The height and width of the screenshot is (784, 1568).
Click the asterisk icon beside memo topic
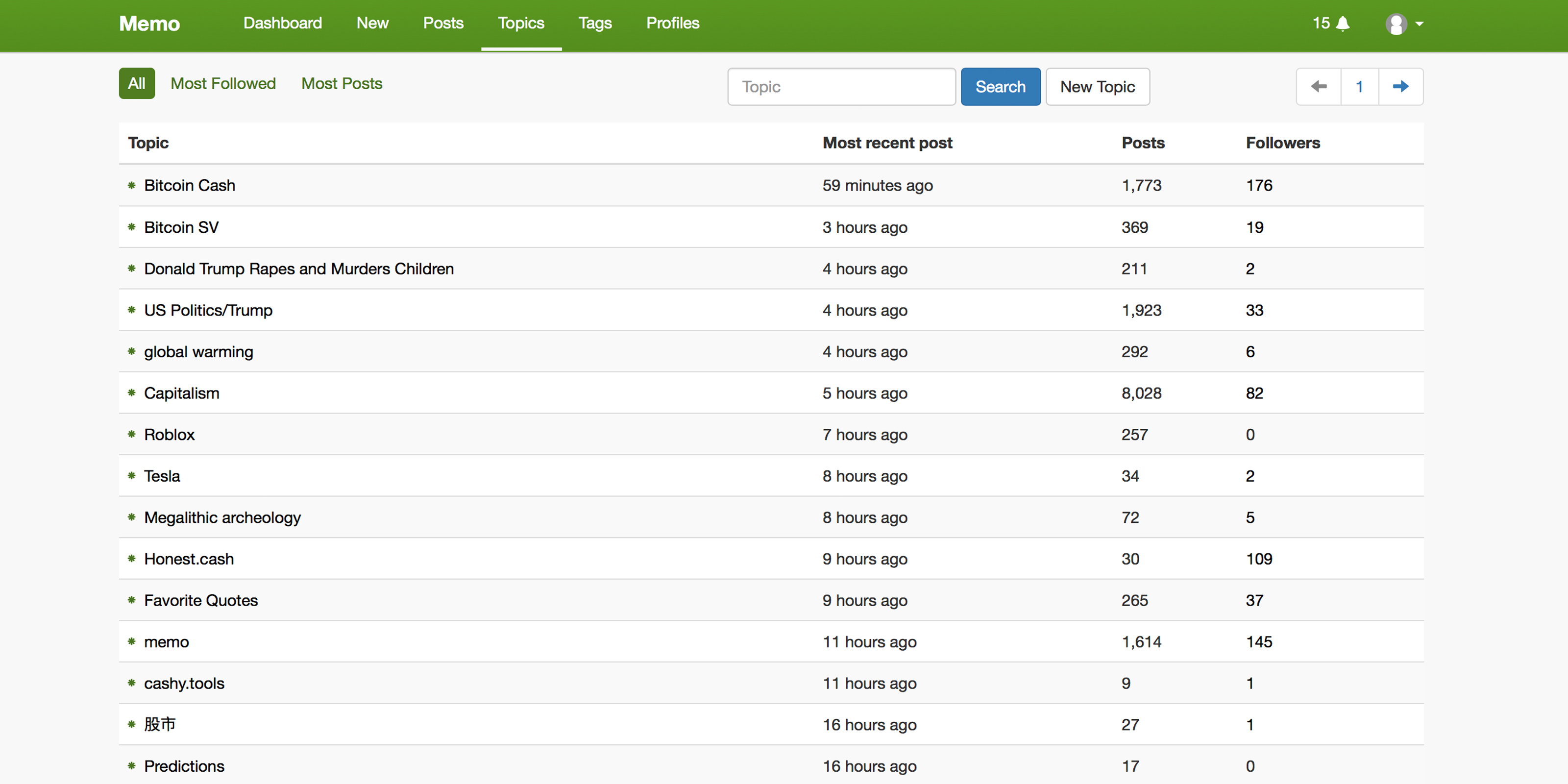point(131,641)
